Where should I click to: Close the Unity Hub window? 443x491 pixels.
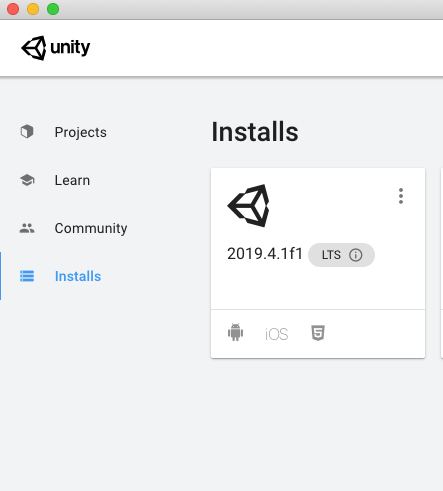[13, 9]
